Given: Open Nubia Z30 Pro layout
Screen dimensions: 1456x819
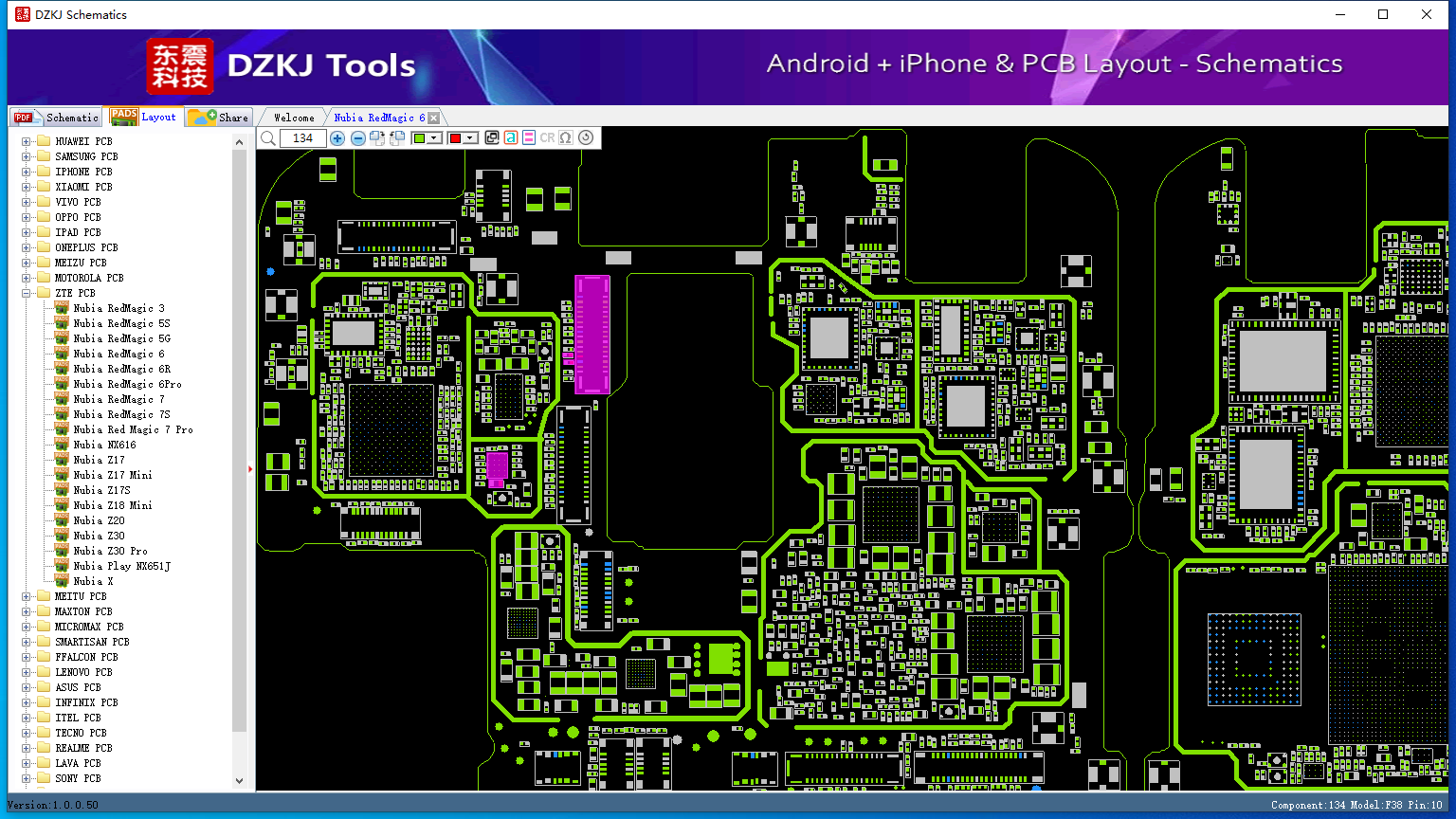Looking at the screenshot, I should click(110, 551).
